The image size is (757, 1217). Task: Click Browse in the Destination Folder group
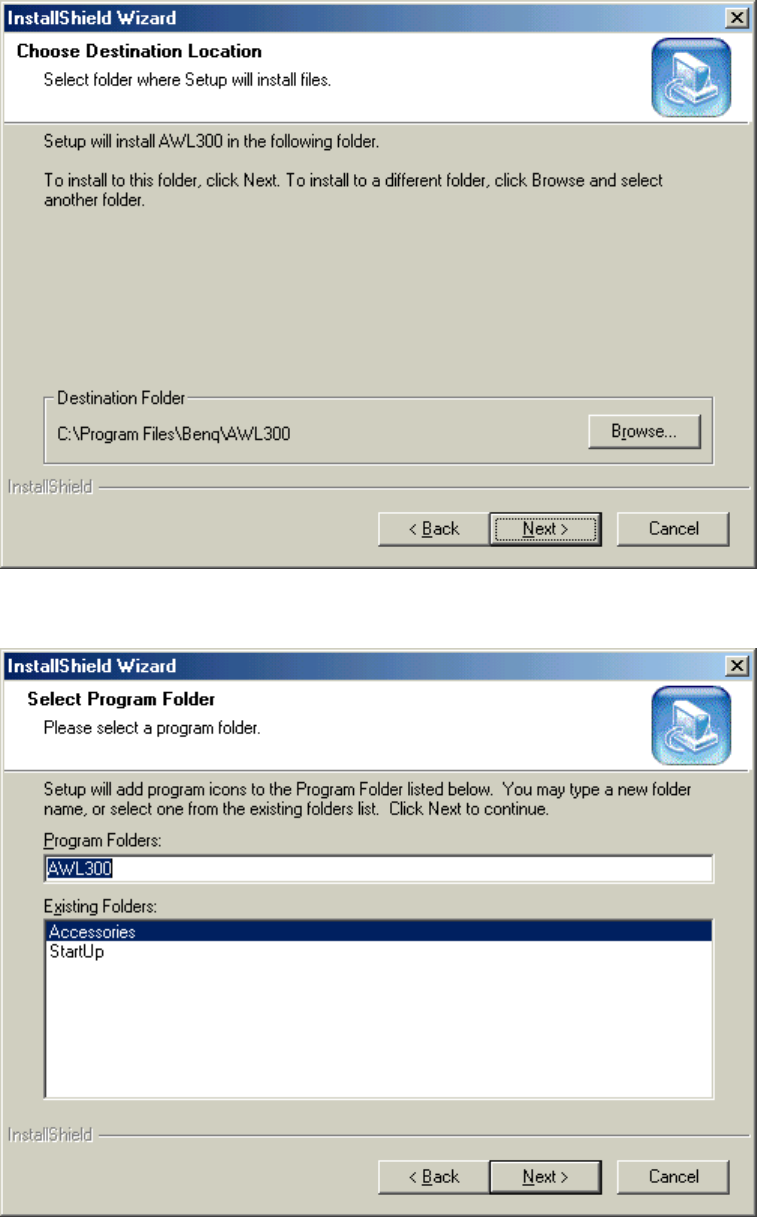click(x=645, y=432)
